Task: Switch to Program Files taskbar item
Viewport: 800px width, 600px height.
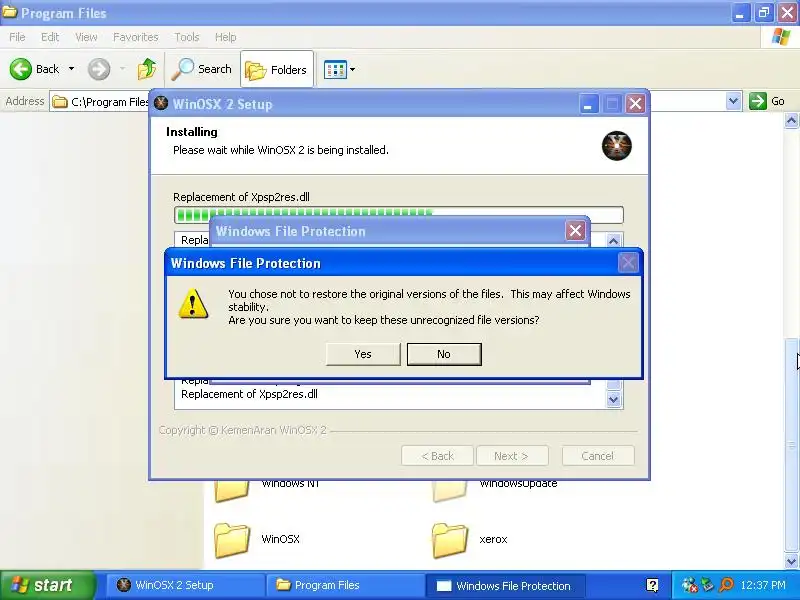Action: tap(345, 585)
